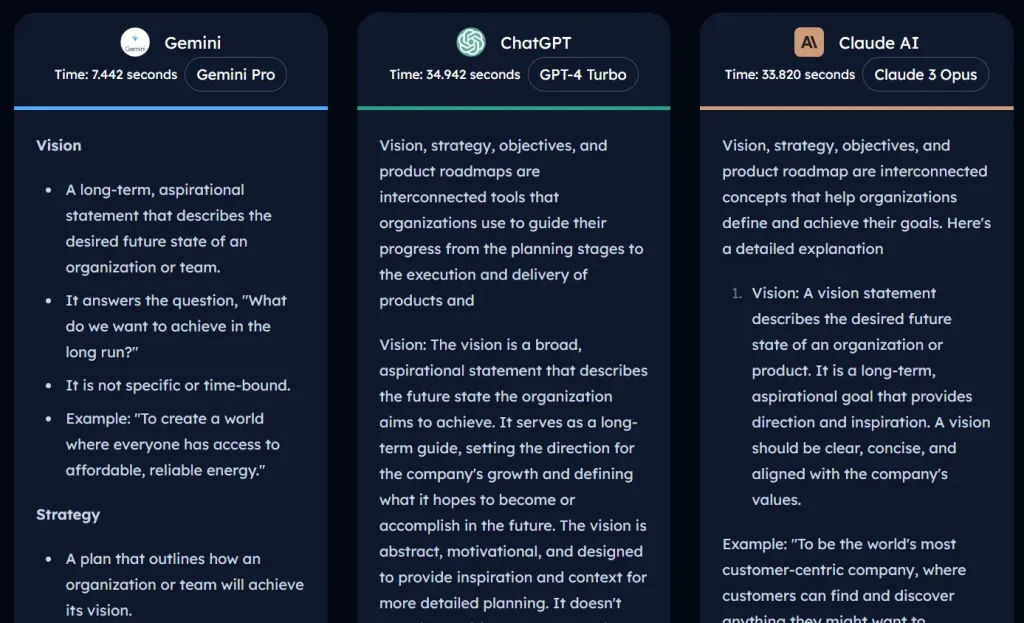Click the Strategy heading in Gemini column
1024x623 pixels.
pos(68,514)
